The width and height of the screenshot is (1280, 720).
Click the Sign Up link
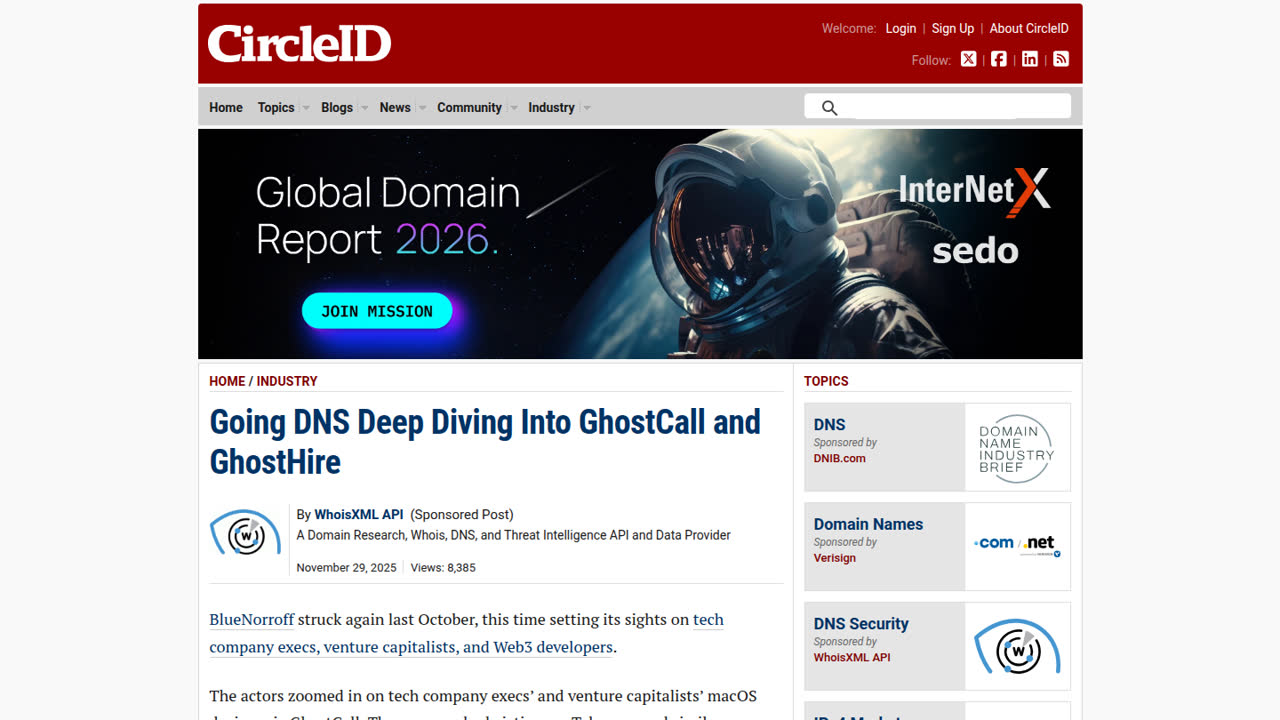tap(953, 28)
